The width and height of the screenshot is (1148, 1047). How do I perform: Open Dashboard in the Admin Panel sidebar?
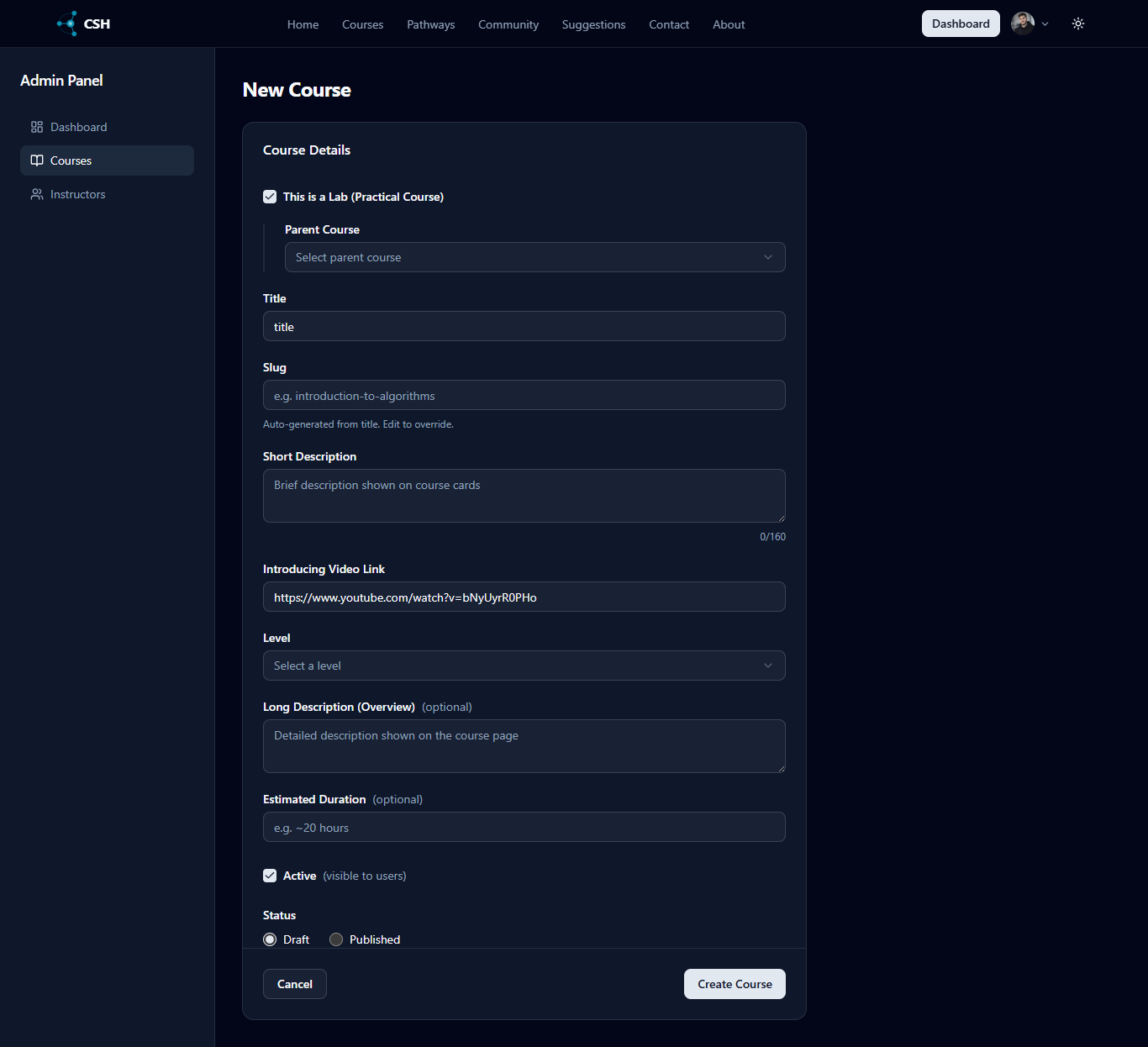pos(107,127)
